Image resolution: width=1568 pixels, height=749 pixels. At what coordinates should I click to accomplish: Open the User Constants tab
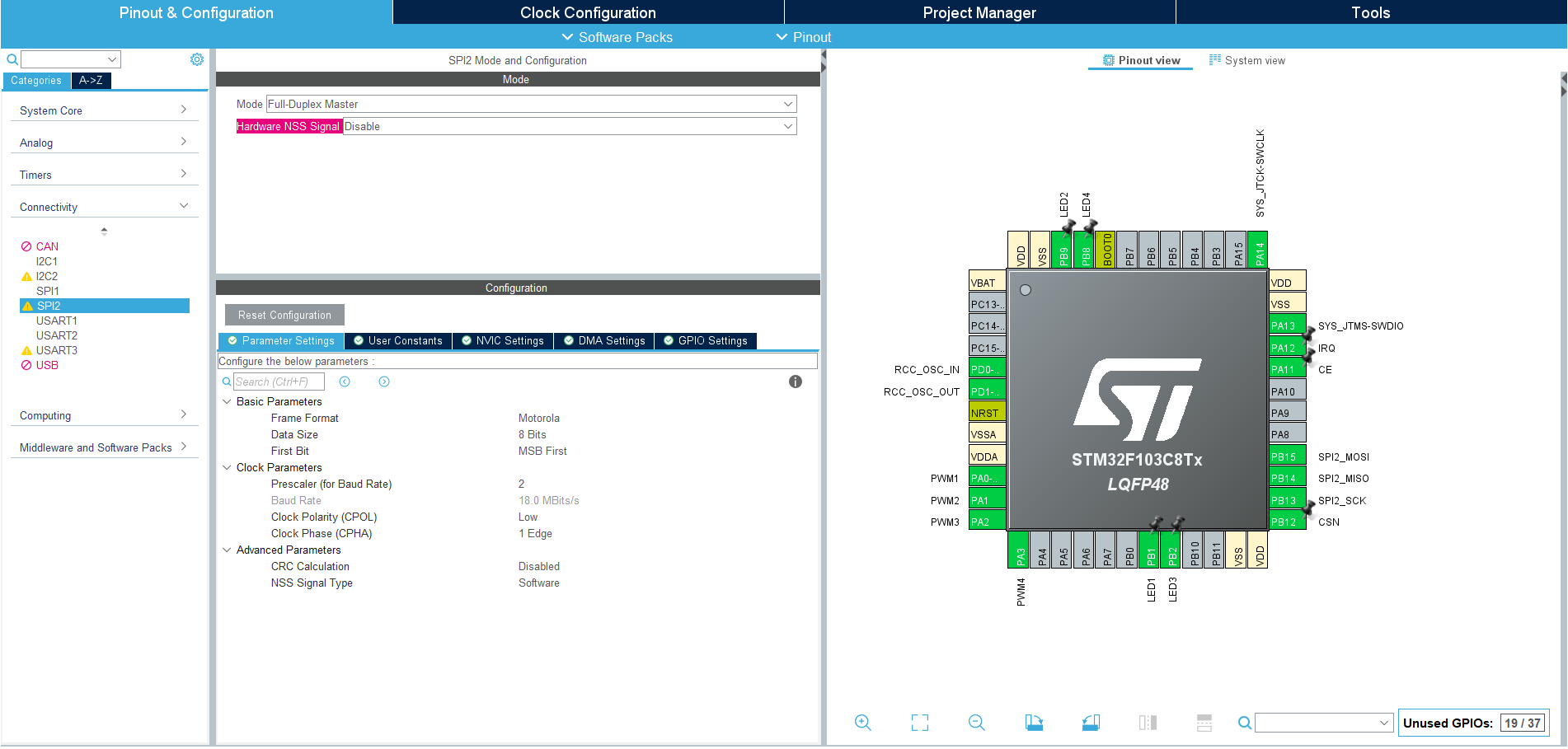398,341
